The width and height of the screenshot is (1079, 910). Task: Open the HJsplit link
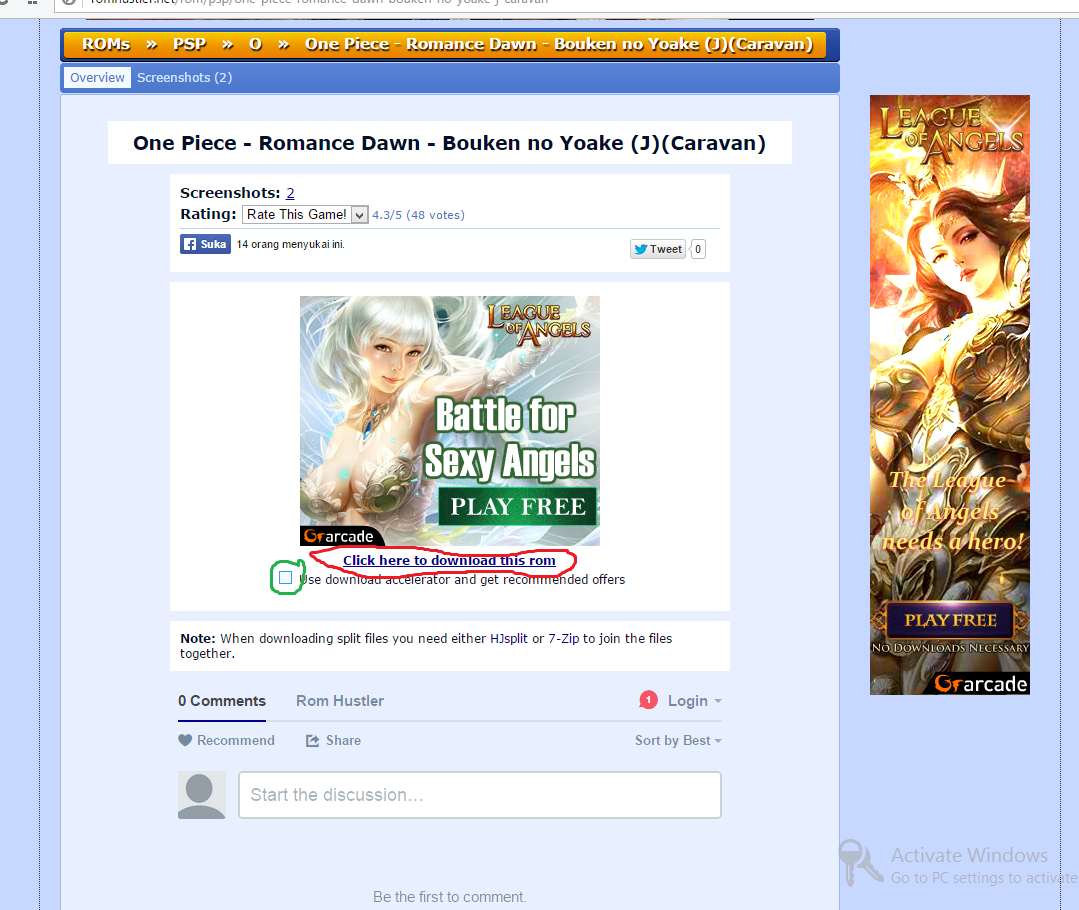[509, 639]
